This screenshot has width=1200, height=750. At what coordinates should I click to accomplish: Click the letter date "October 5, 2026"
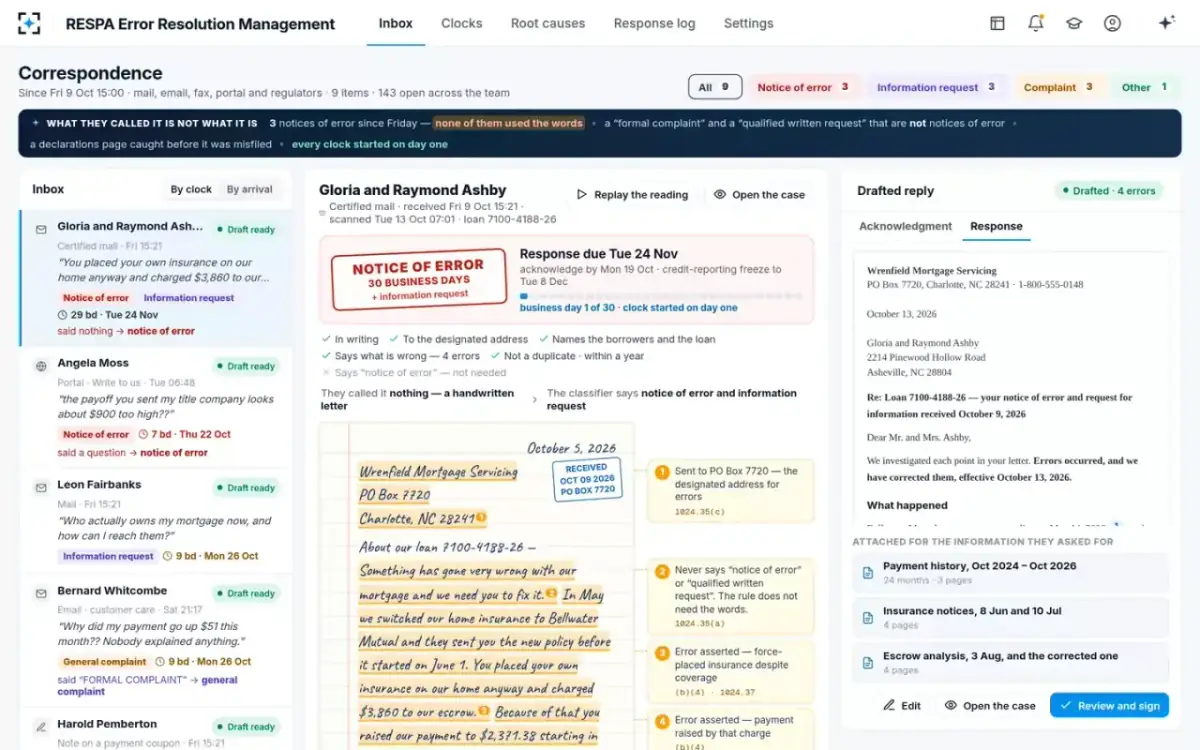click(572, 448)
